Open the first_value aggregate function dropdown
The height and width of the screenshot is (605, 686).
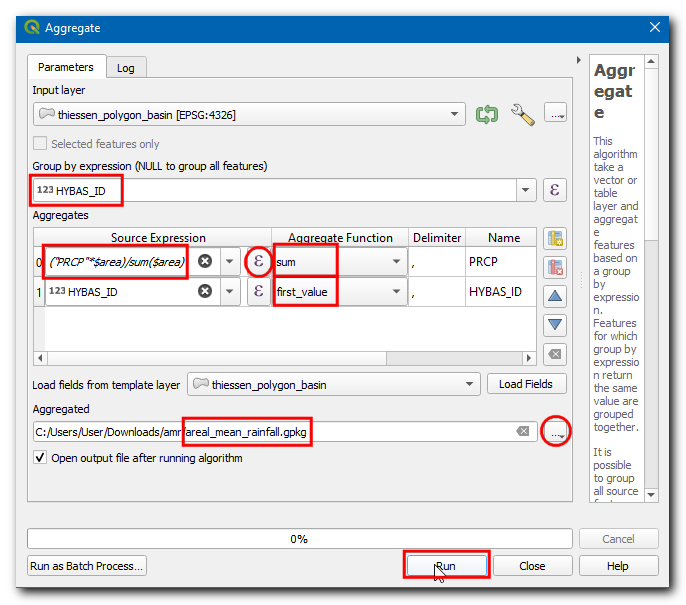[397, 292]
